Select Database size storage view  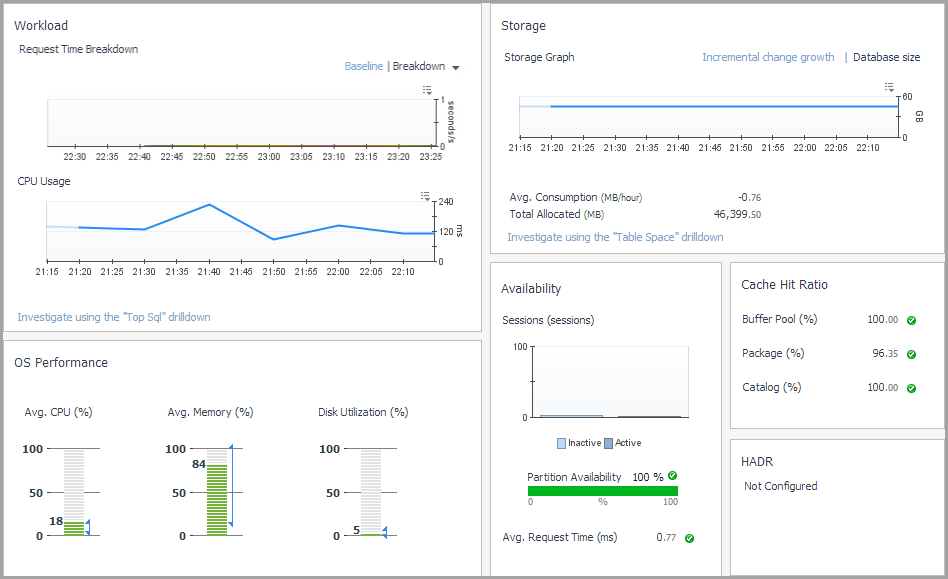886,57
